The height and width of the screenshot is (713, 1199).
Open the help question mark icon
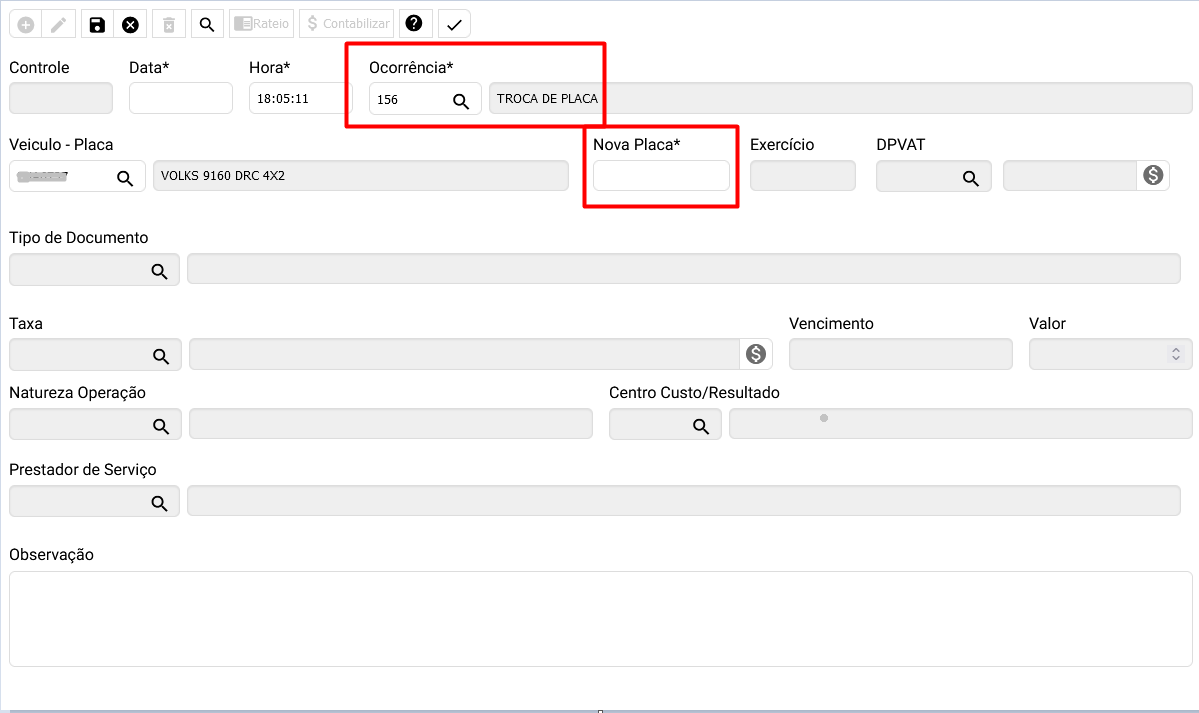(413, 24)
